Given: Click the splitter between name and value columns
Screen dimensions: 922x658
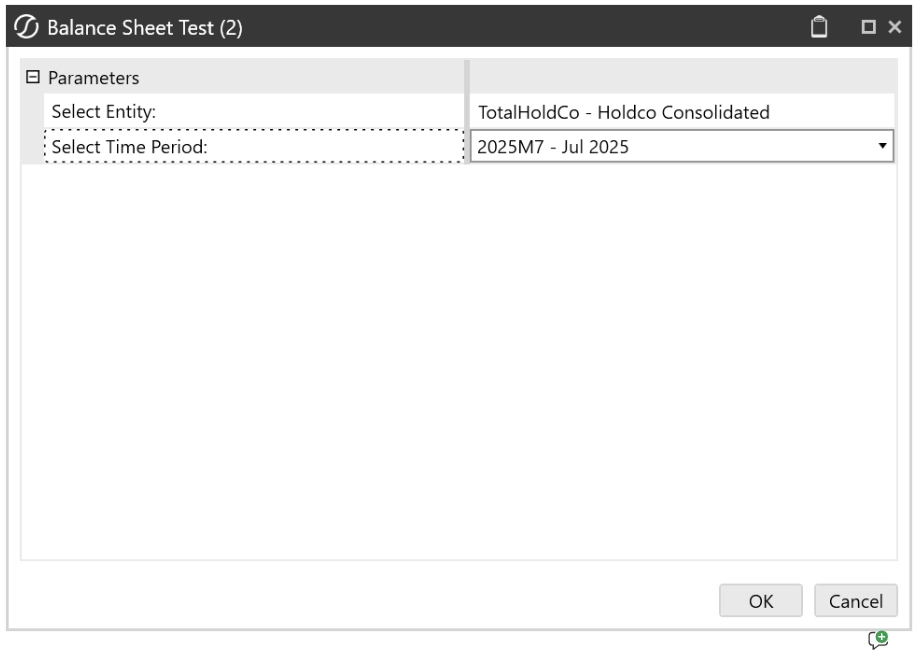Looking at the screenshot, I should click(x=467, y=112).
